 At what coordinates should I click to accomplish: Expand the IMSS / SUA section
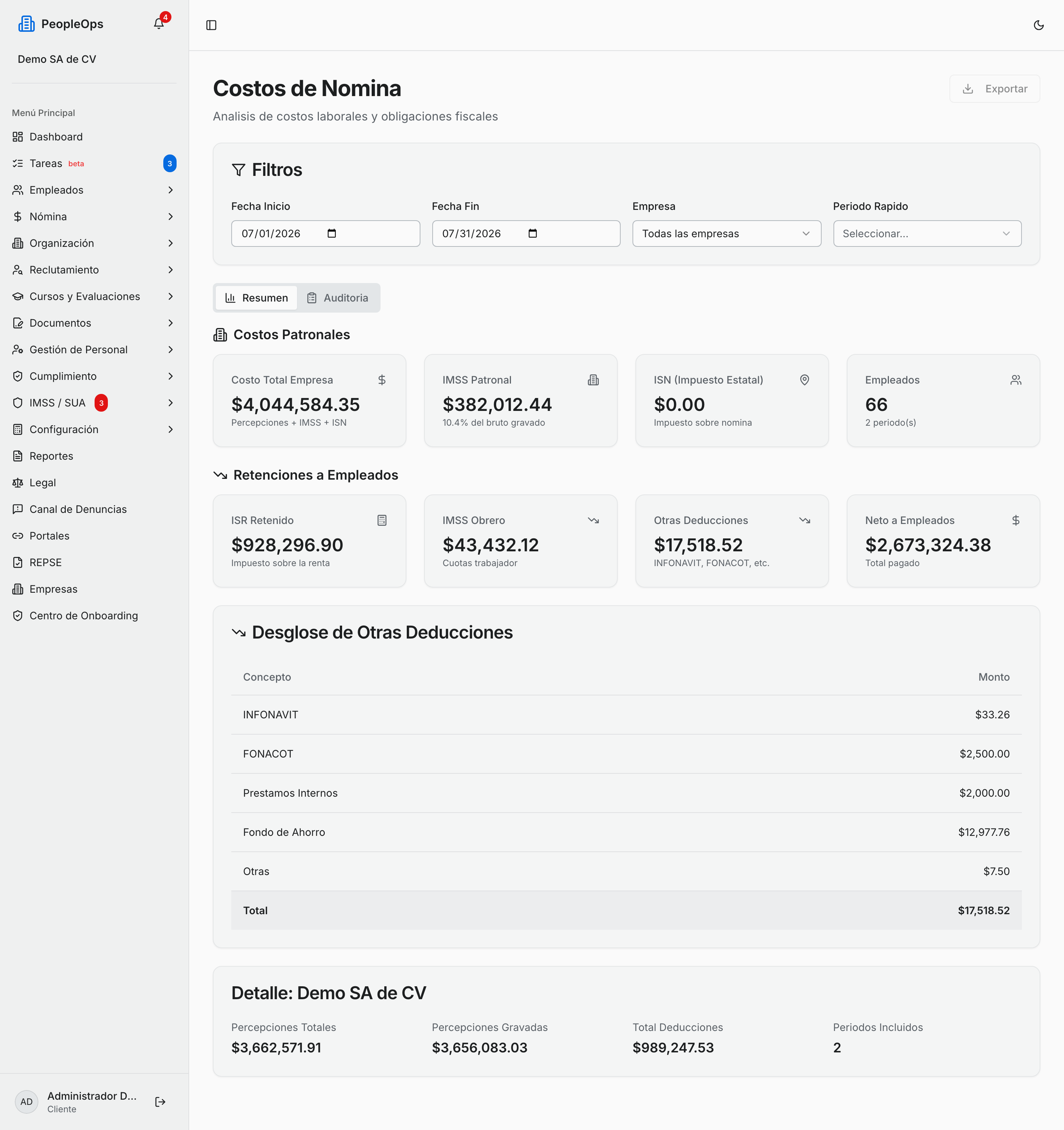(94, 403)
